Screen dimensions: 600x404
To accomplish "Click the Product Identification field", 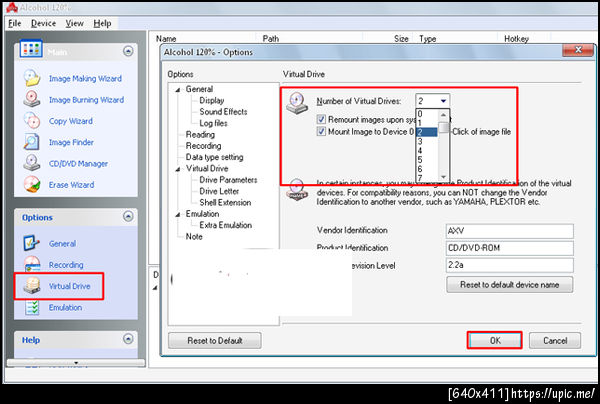I will (510, 248).
